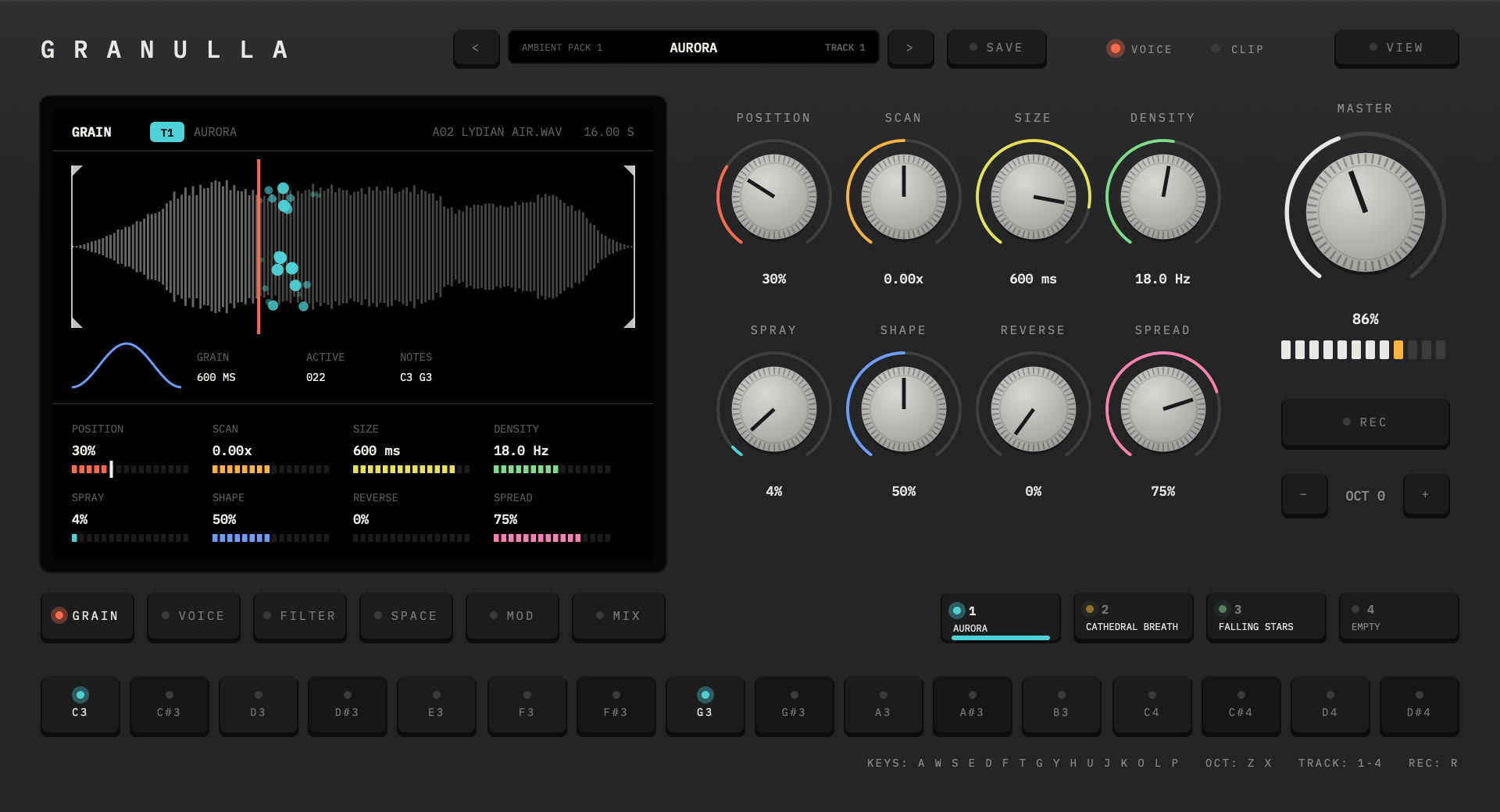Select track 3 FALLING STARS
The image size is (1500, 812).
click(1266, 618)
